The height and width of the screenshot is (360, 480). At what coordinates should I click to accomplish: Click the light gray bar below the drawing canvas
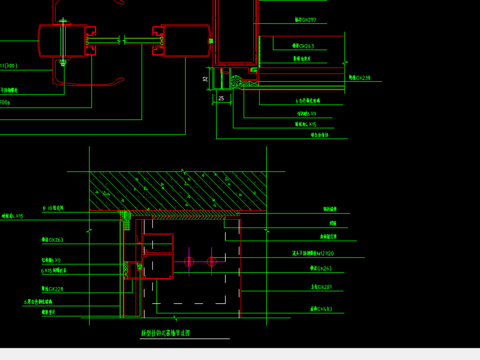[240, 354]
